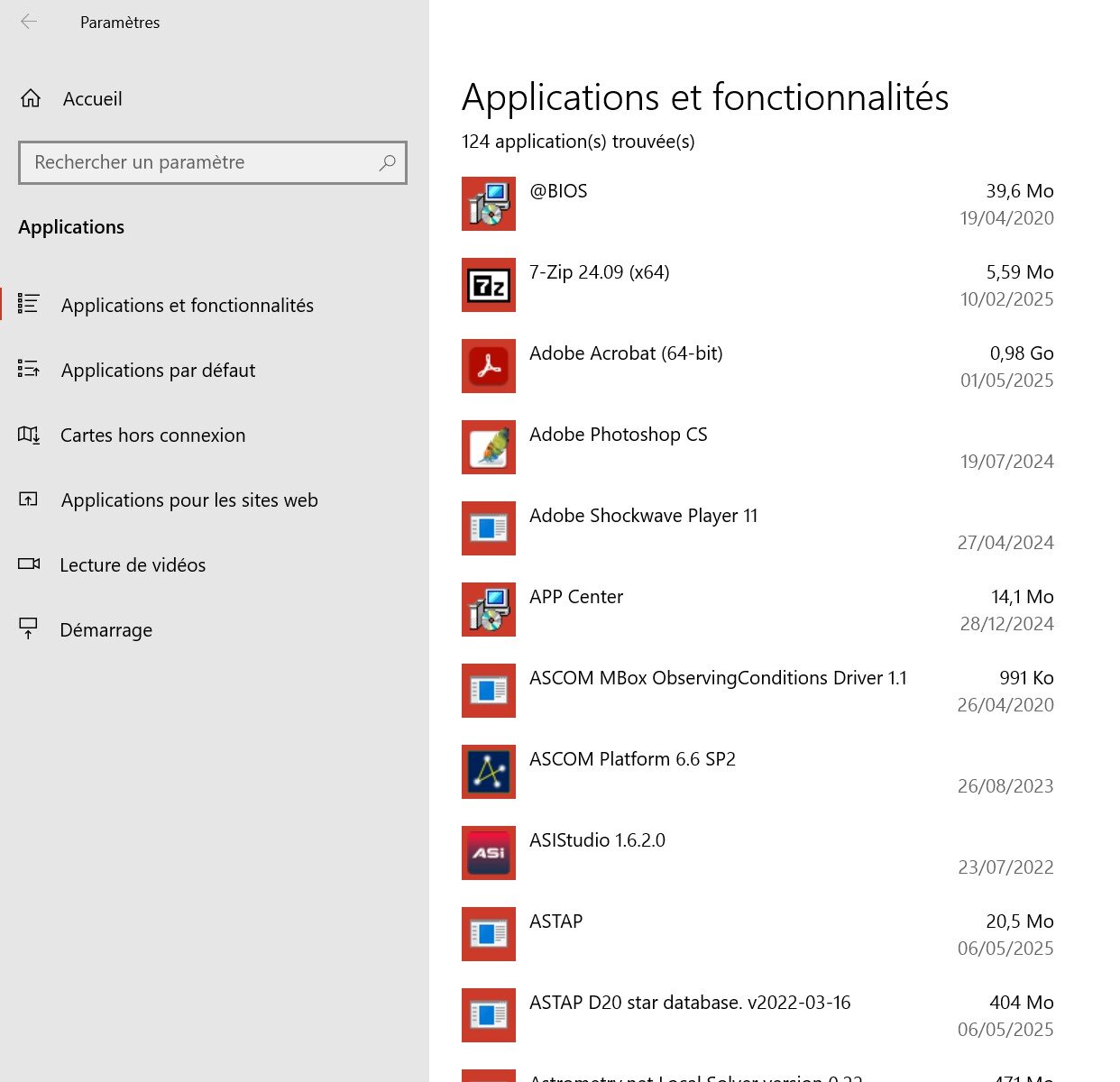The image size is (1120, 1082).
Task: Click the Adobe Photoshop CS icon
Action: pos(489,447)
